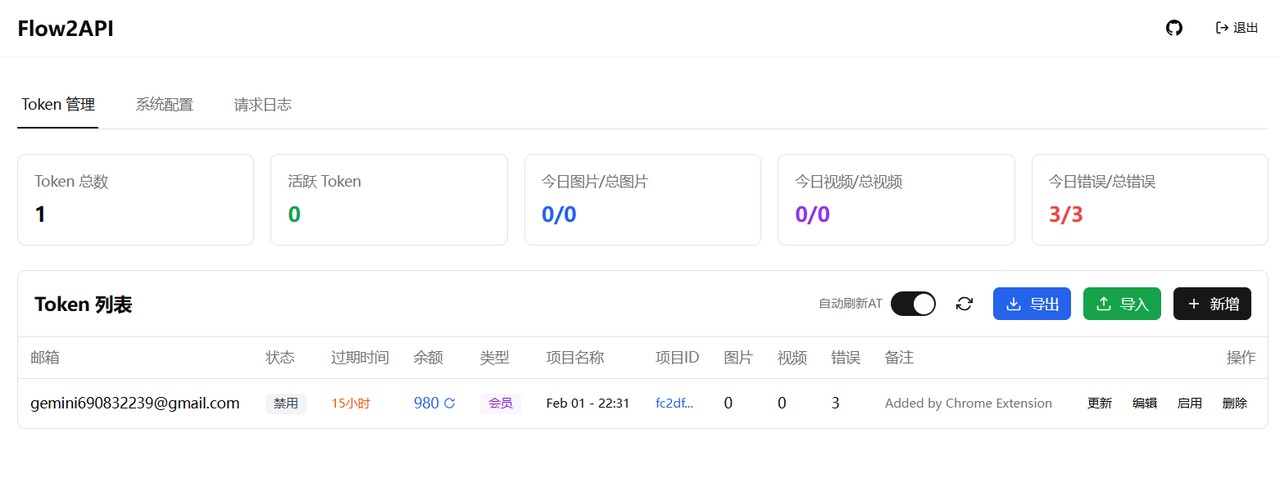This screenshot has height=478, width=1280.
Task: Click the 导入 import button
Action: (1122, 304)
